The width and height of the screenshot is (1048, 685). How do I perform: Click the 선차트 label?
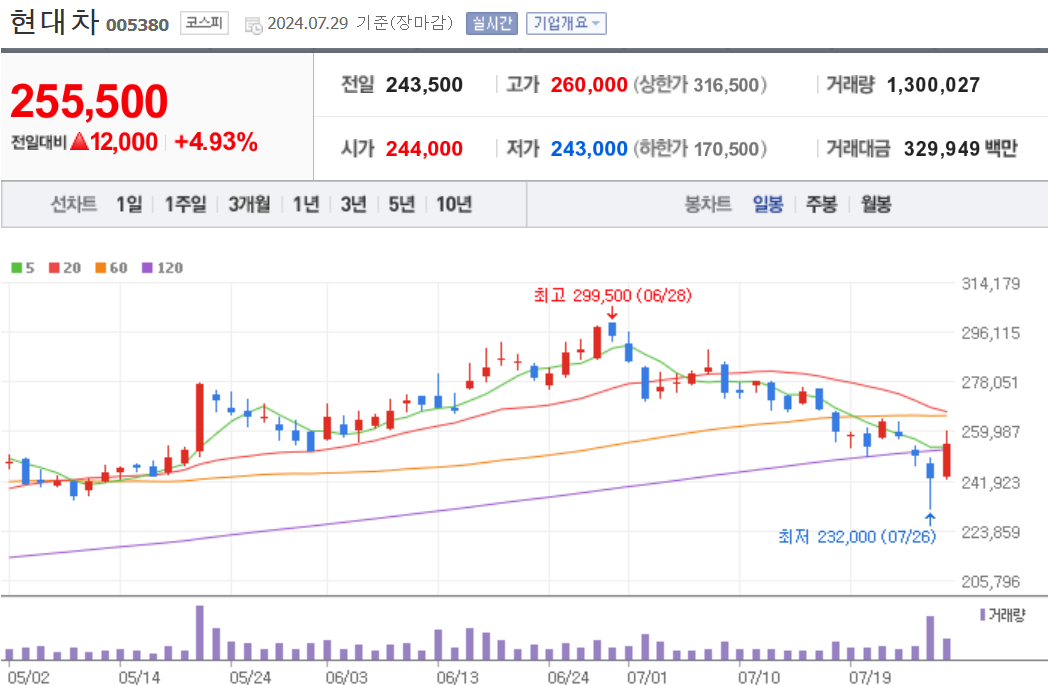click(x=74, y=204)
